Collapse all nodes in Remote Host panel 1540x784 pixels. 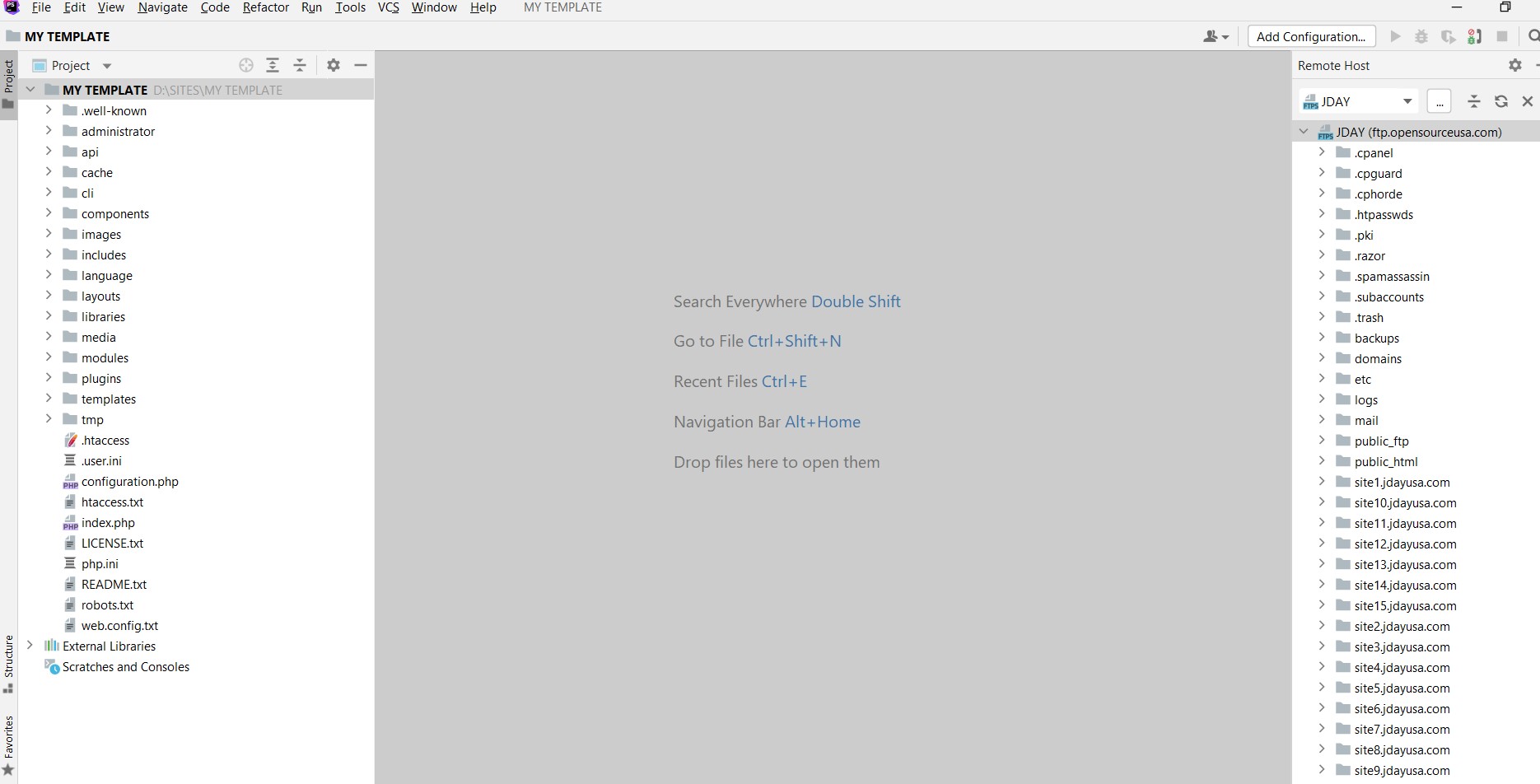tap(1474, 101)
